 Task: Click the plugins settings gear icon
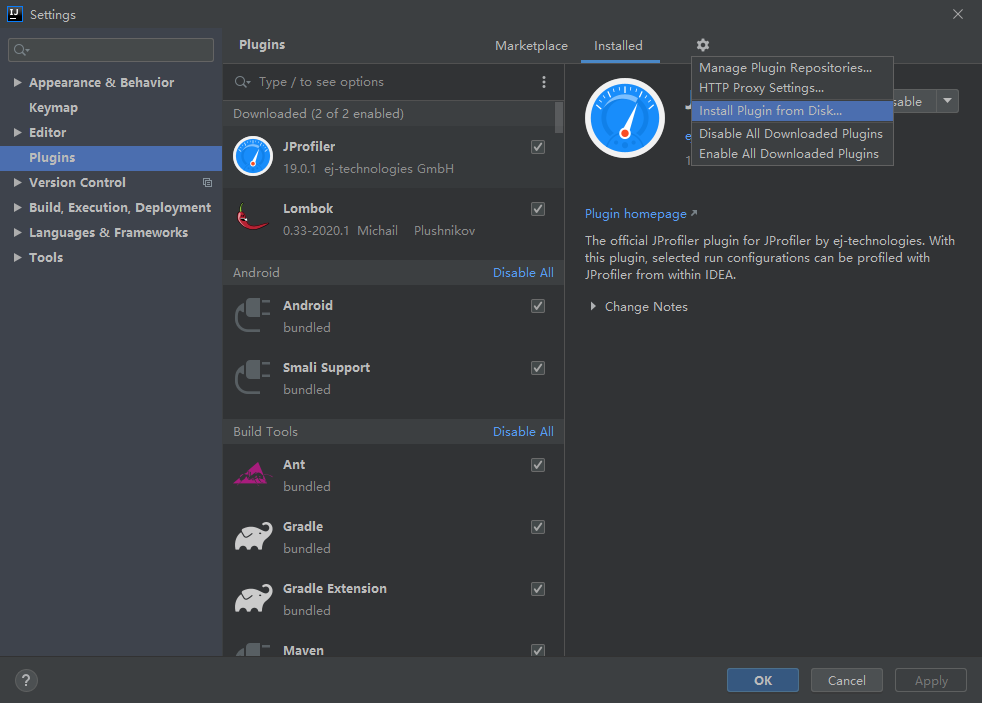(x=703, y=45)
